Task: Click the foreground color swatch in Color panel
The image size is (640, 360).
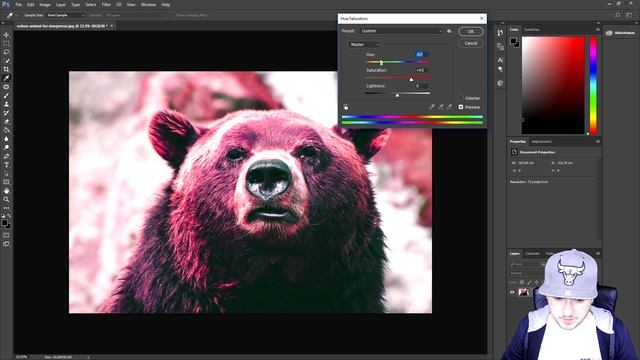Action: tap(513, 40)
